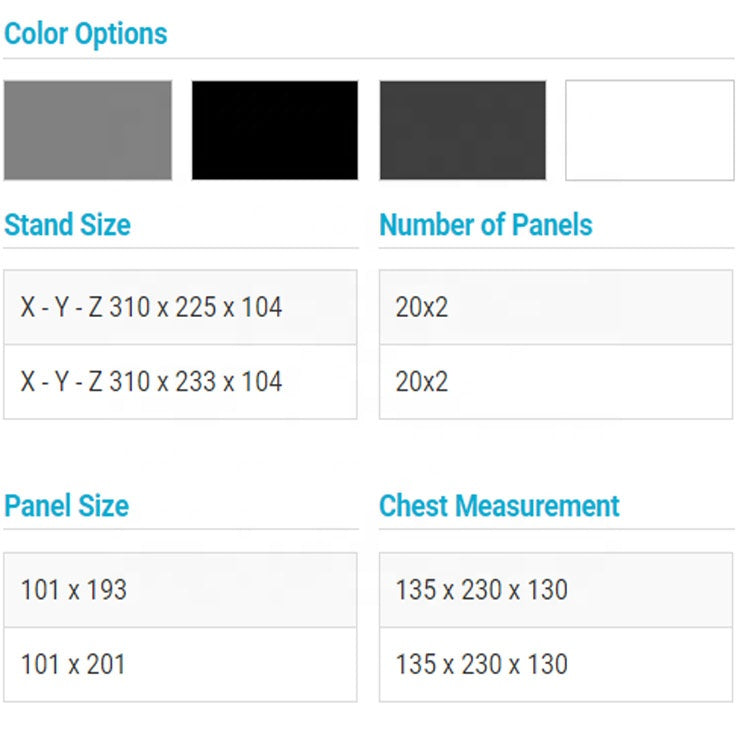This screenshot has height=750, width=750.
Task: Pick the dark charcoal color swatch
Action: (463, 130)
